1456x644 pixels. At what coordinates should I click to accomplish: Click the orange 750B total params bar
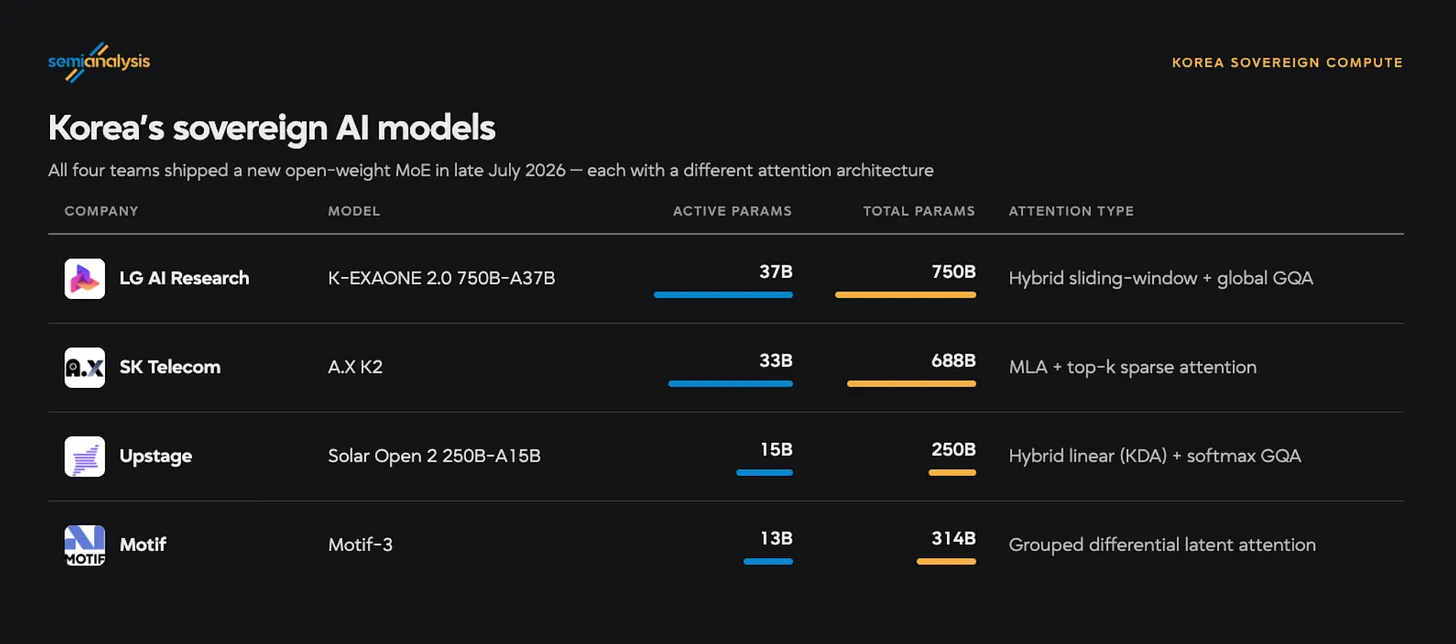[905, 295]
